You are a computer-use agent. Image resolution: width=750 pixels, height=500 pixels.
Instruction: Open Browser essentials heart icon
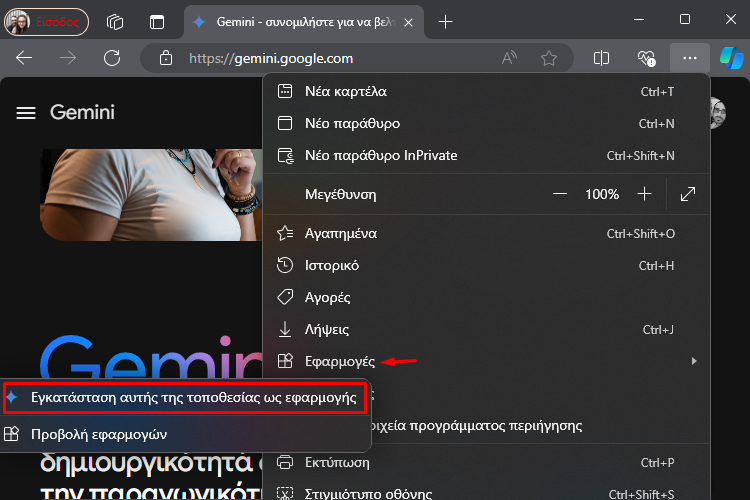[646, 58]
